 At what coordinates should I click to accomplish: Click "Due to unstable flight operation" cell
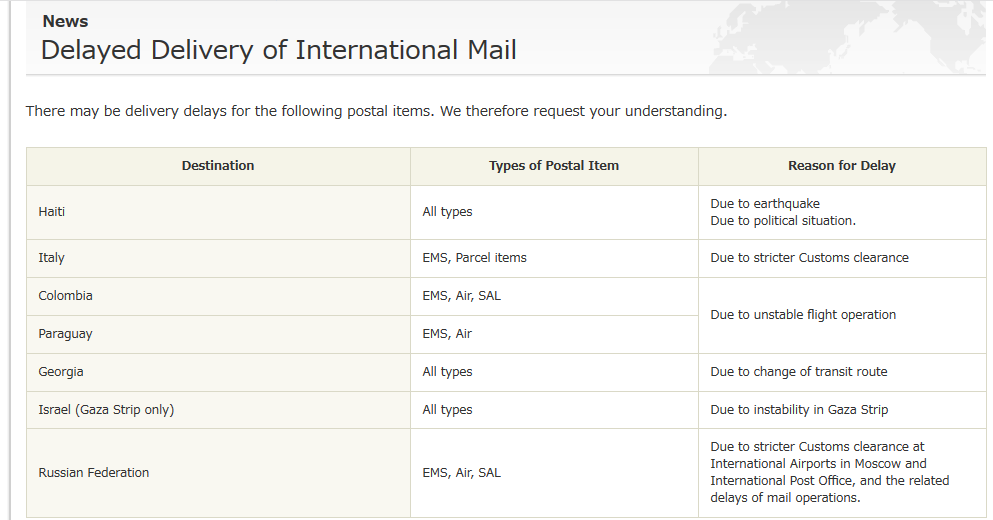pyautogui.click(x=803, y=315)
